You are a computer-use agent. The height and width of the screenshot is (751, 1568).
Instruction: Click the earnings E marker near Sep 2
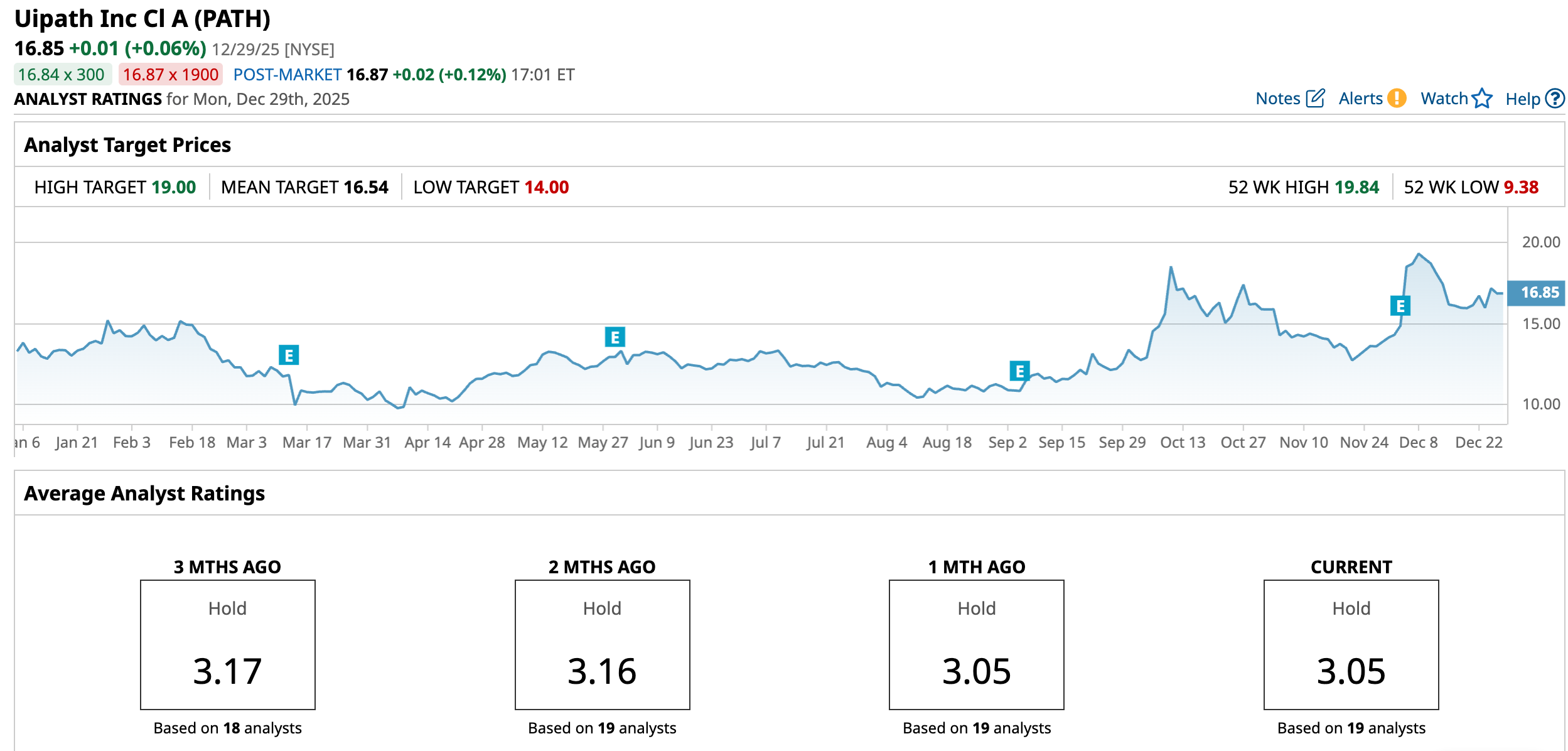pyautogui.click(x=1019, y=371)
